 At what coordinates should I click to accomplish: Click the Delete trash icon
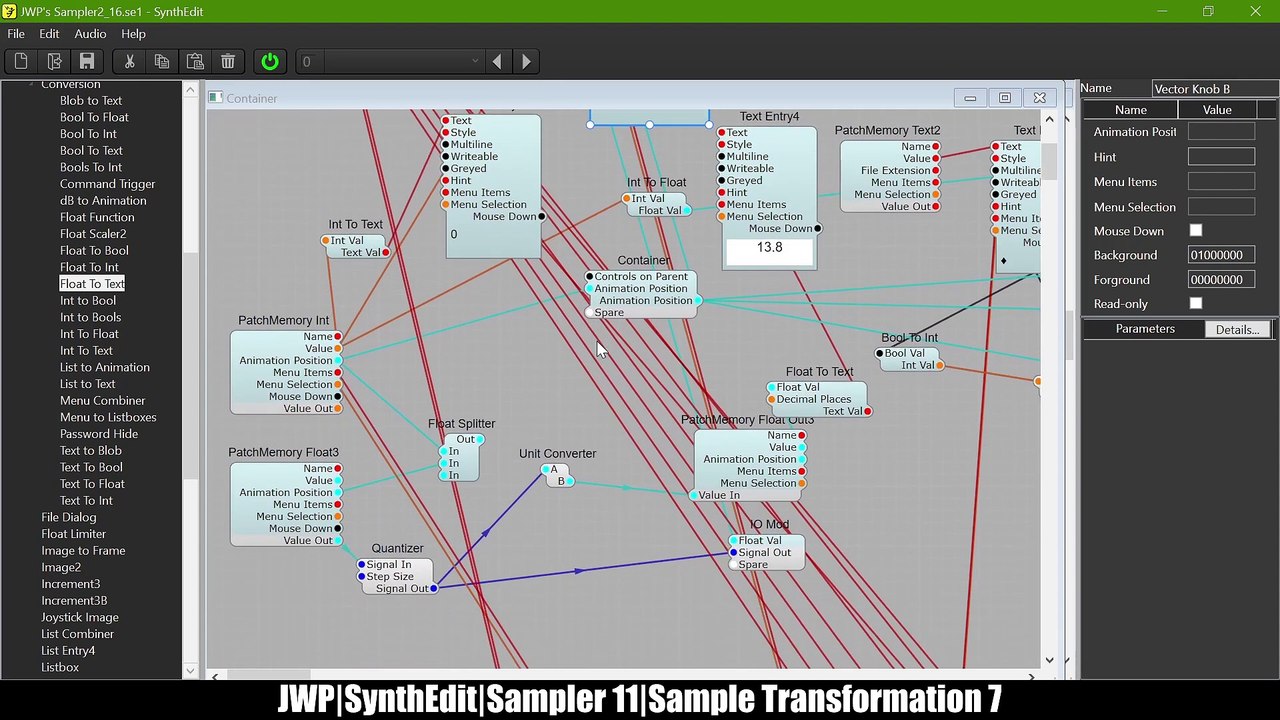click(x=228, y=62)
